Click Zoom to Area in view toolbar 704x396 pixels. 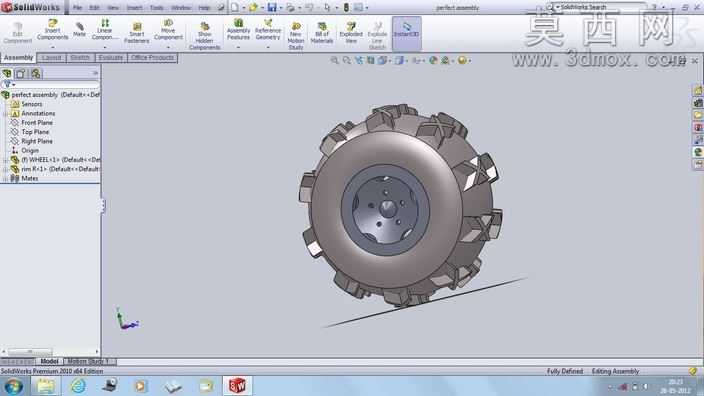click(x=347, y=61)
